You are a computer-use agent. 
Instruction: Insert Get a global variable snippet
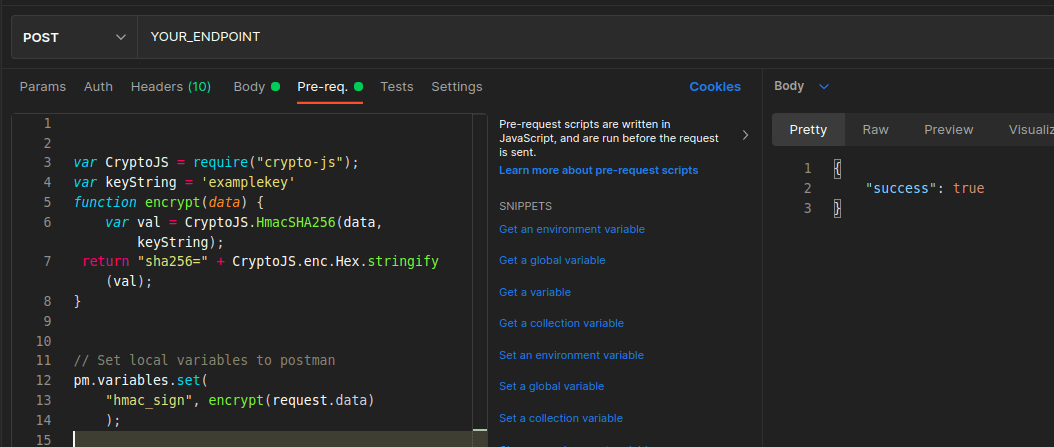(x=552, y=260)
